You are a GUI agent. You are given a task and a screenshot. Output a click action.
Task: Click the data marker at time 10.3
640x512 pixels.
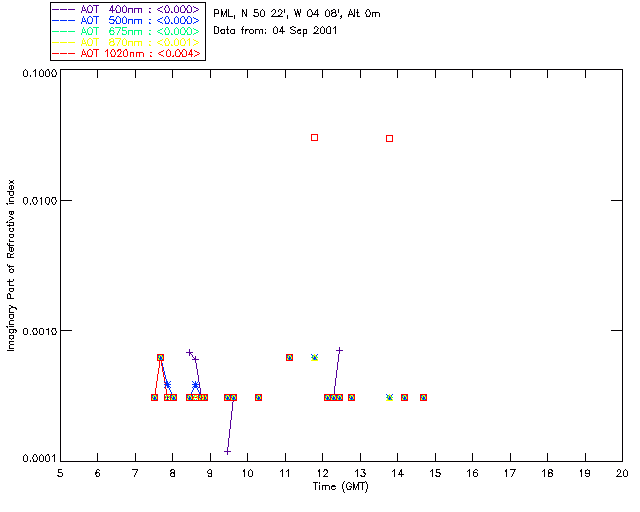coord(258,397)
